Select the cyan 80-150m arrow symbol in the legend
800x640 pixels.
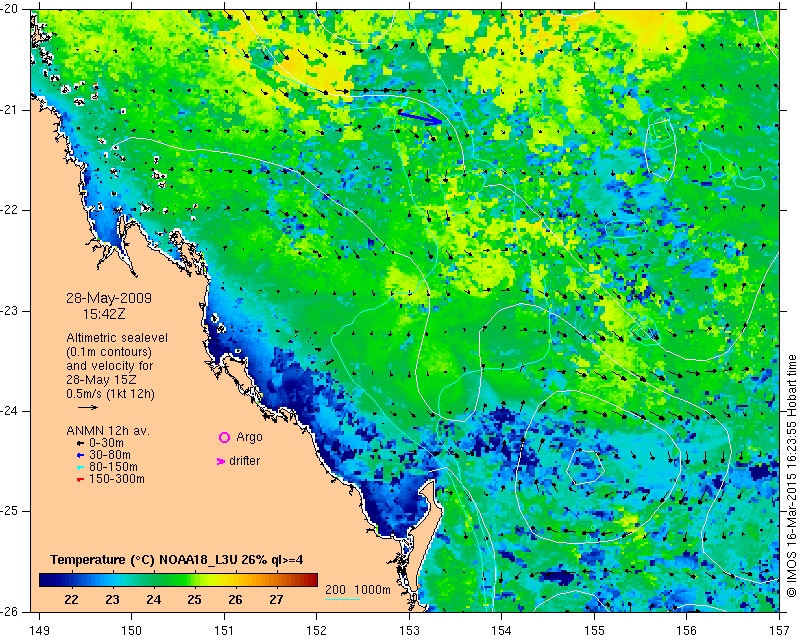point(80,467)
